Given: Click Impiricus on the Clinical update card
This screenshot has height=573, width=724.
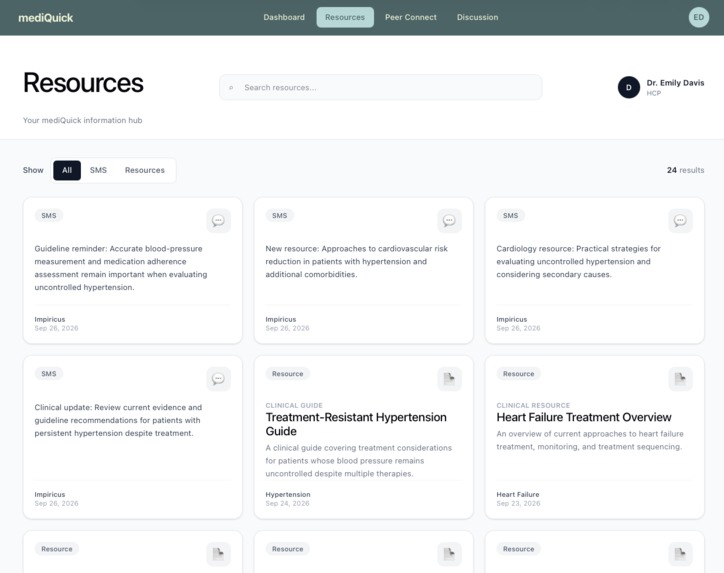Looking at the screenshot, I should (49, 495).
